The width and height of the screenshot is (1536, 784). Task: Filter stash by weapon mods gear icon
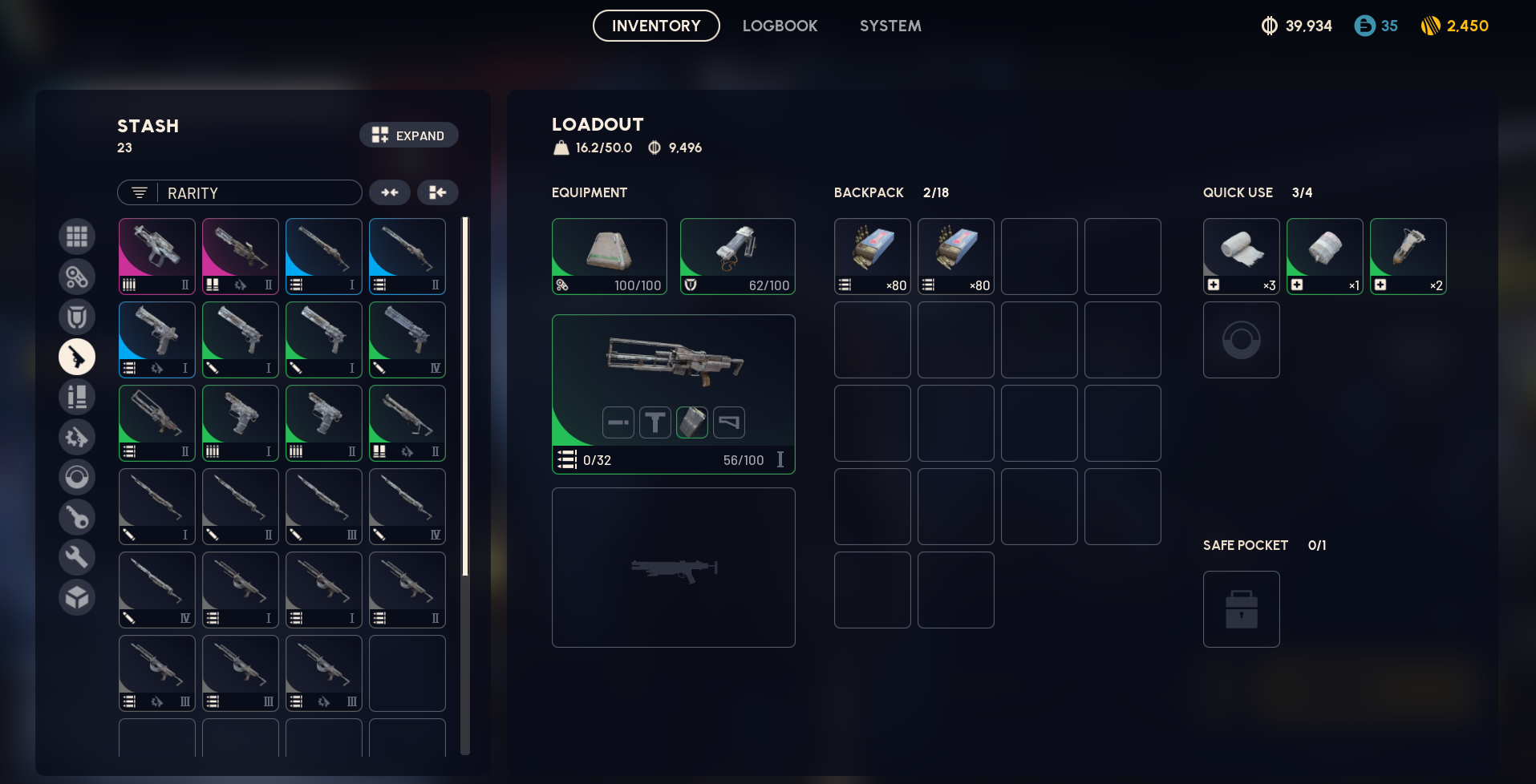click(77, 437)
